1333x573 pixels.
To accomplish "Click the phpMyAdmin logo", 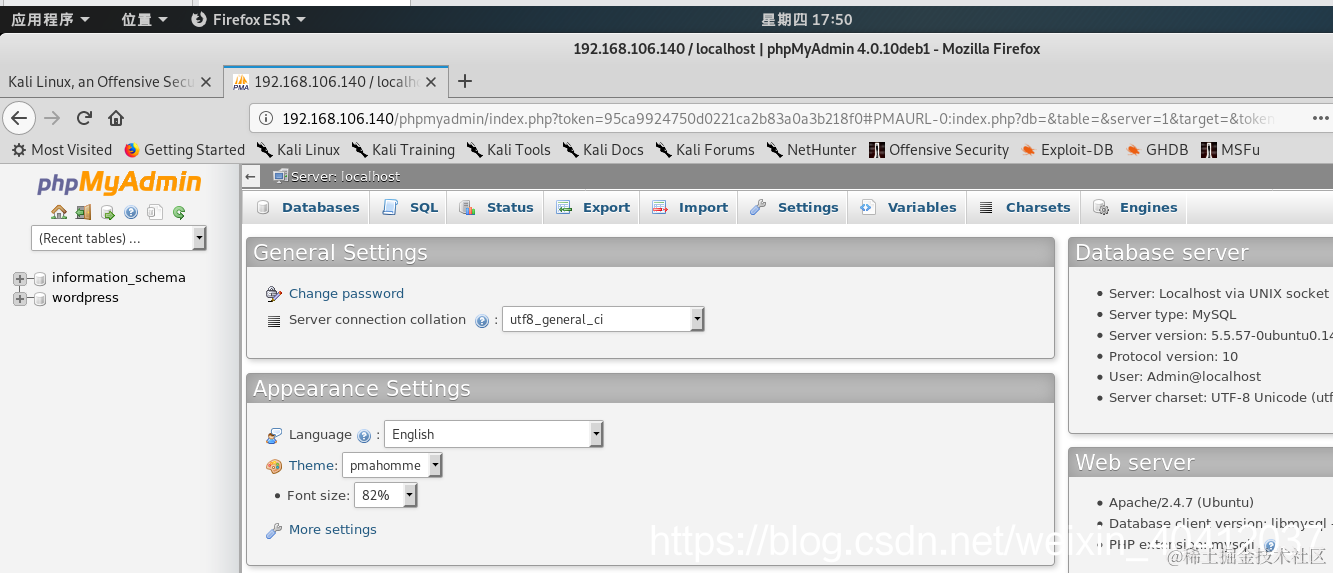I will [119, 183].
